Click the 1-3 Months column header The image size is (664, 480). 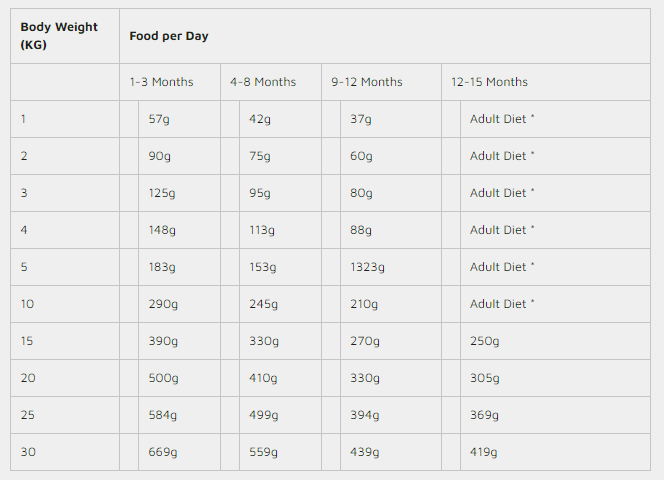(x=161, y=82)
